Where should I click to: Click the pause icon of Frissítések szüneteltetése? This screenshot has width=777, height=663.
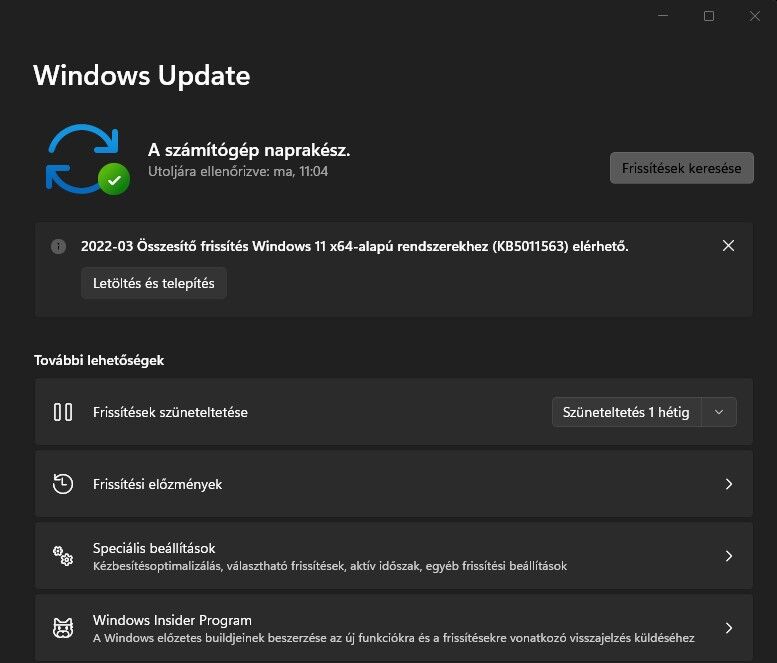point(63,412)
